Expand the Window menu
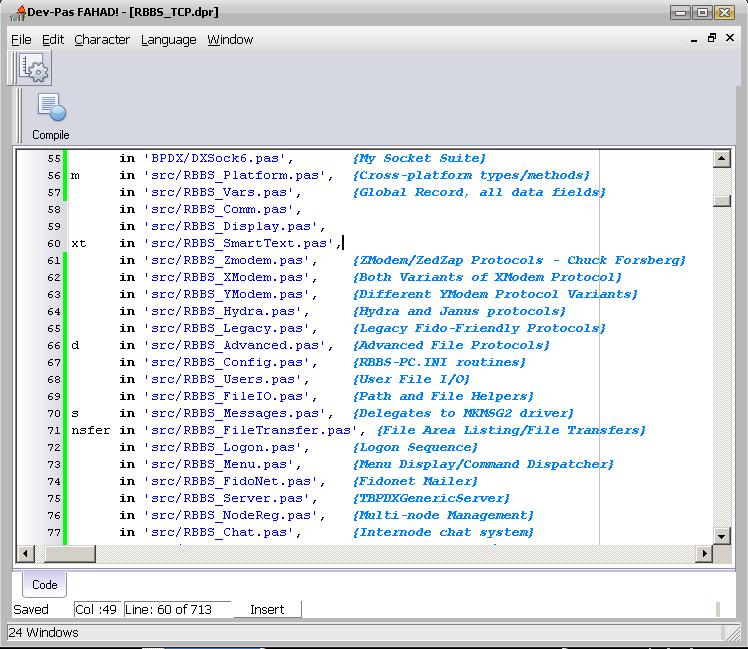Image resolution: width=748 pixels, height=649 pixels. pyautogui.click(x=230, y=40)
